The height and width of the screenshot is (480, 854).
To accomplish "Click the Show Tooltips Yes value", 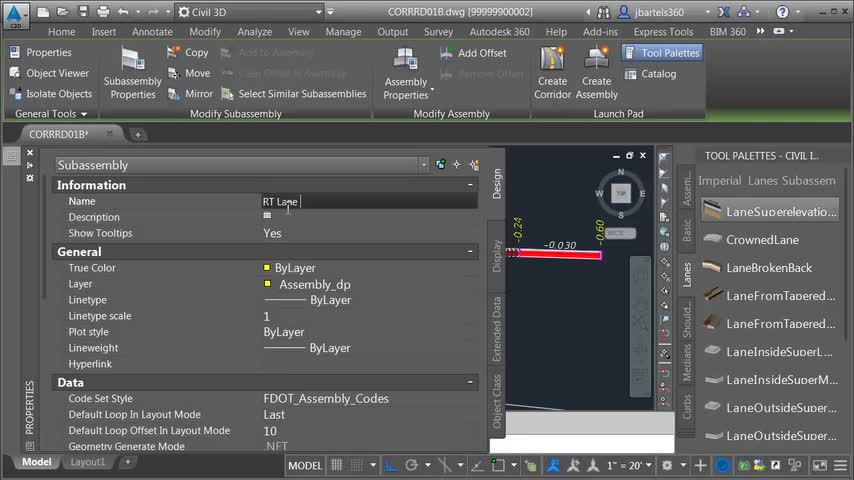I will tap(272, 233).
